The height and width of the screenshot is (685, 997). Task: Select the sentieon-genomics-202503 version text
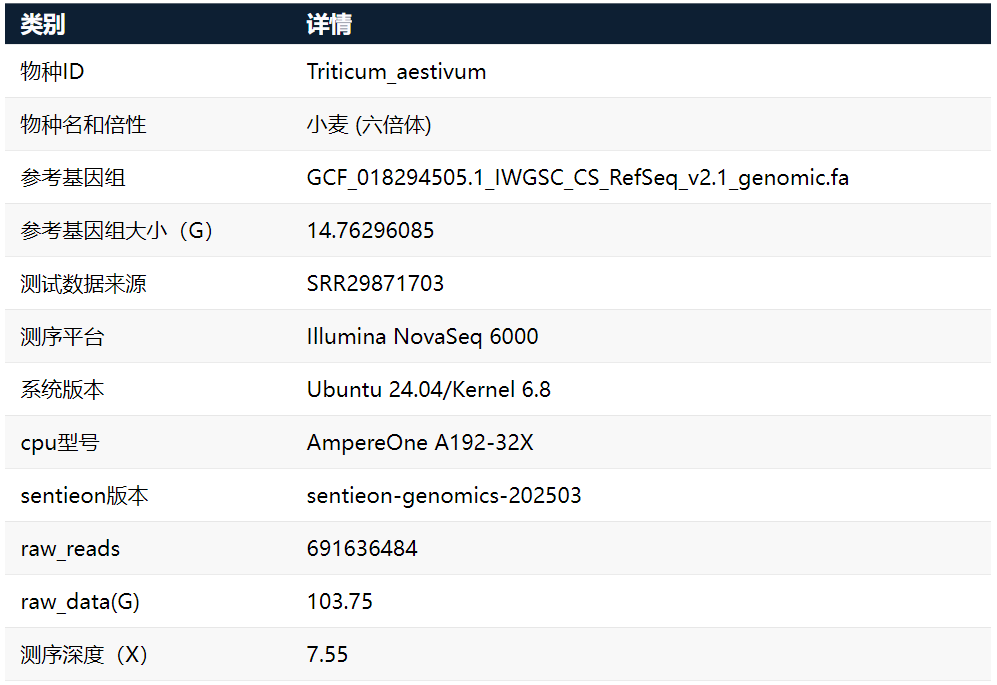point(444,496)
